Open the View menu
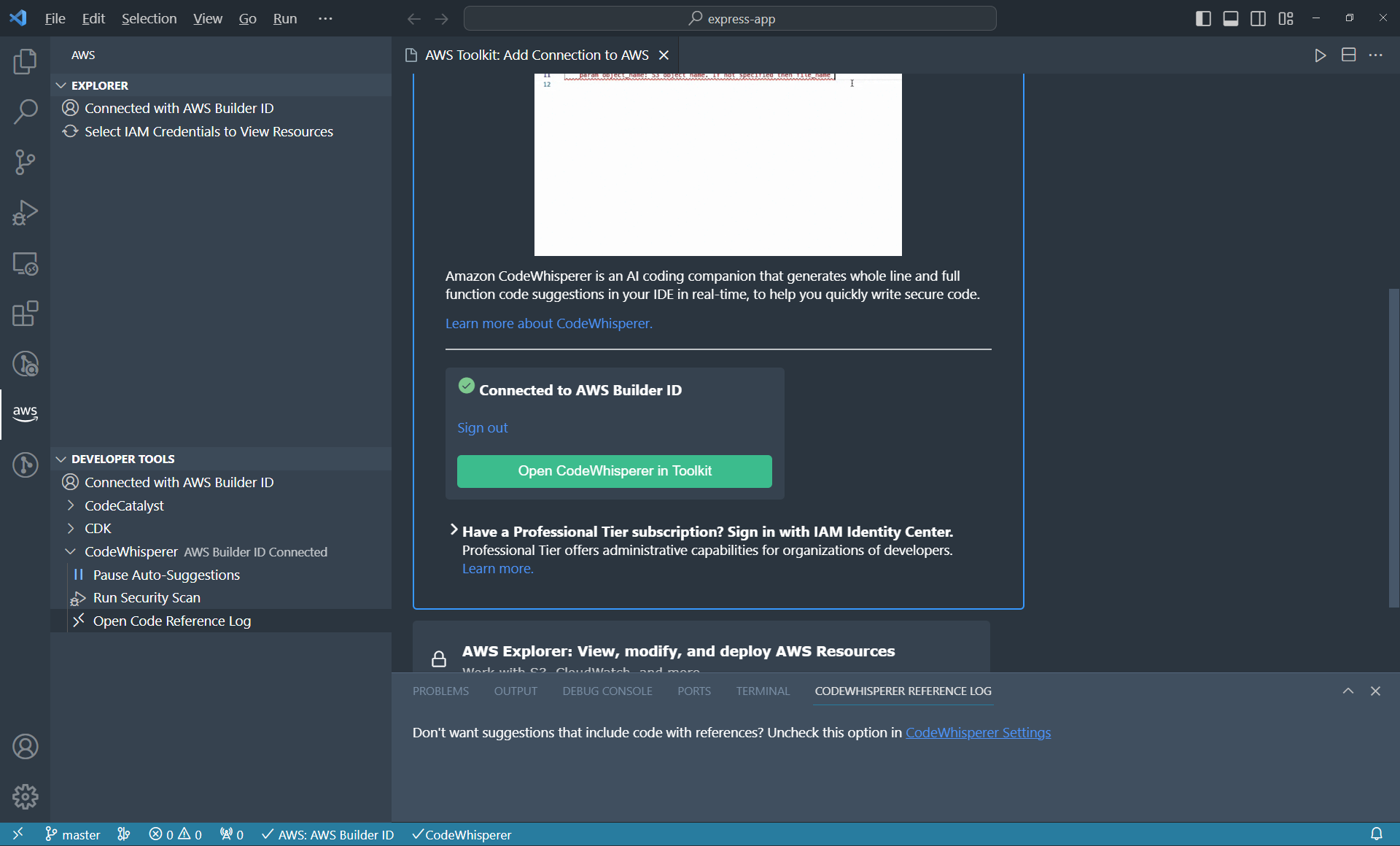This screenshot has height=846, width=1400. click(x=207, y=19)
